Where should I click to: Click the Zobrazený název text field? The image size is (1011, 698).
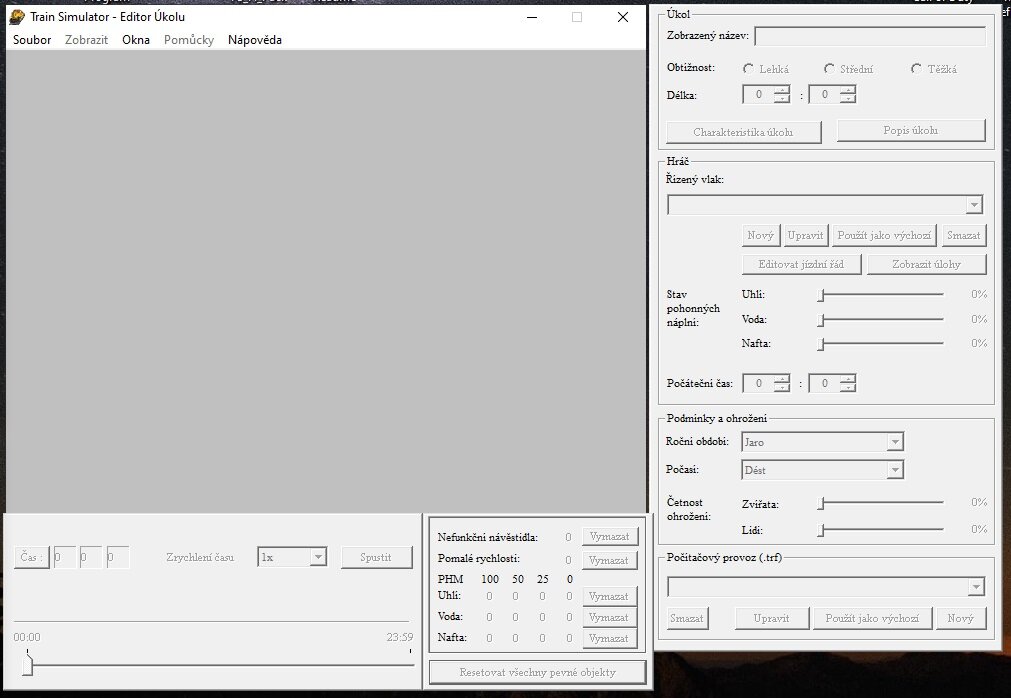tap(869, 36)
